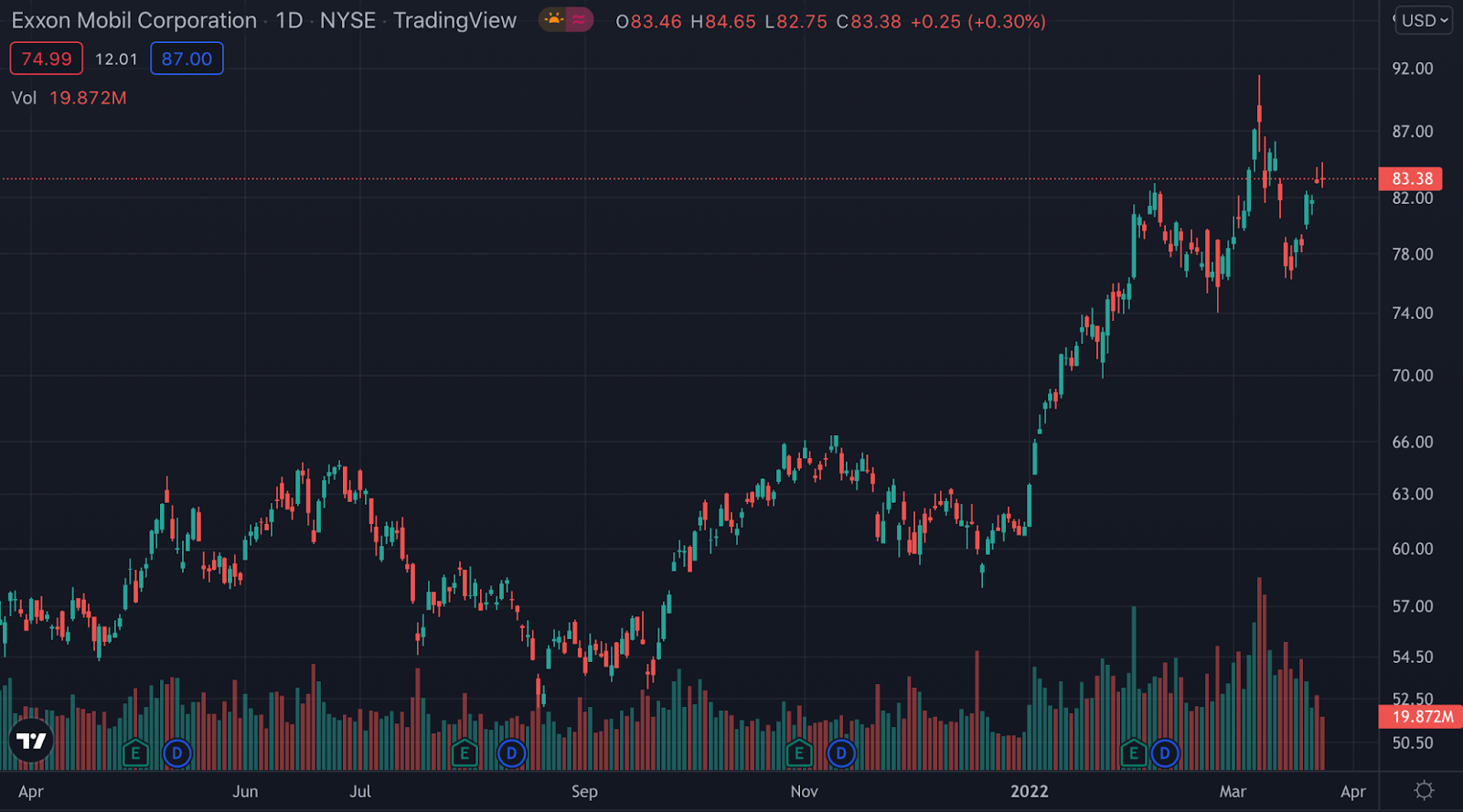
Task: Open chart settings gear icon
Action: tap(1424, 790)
